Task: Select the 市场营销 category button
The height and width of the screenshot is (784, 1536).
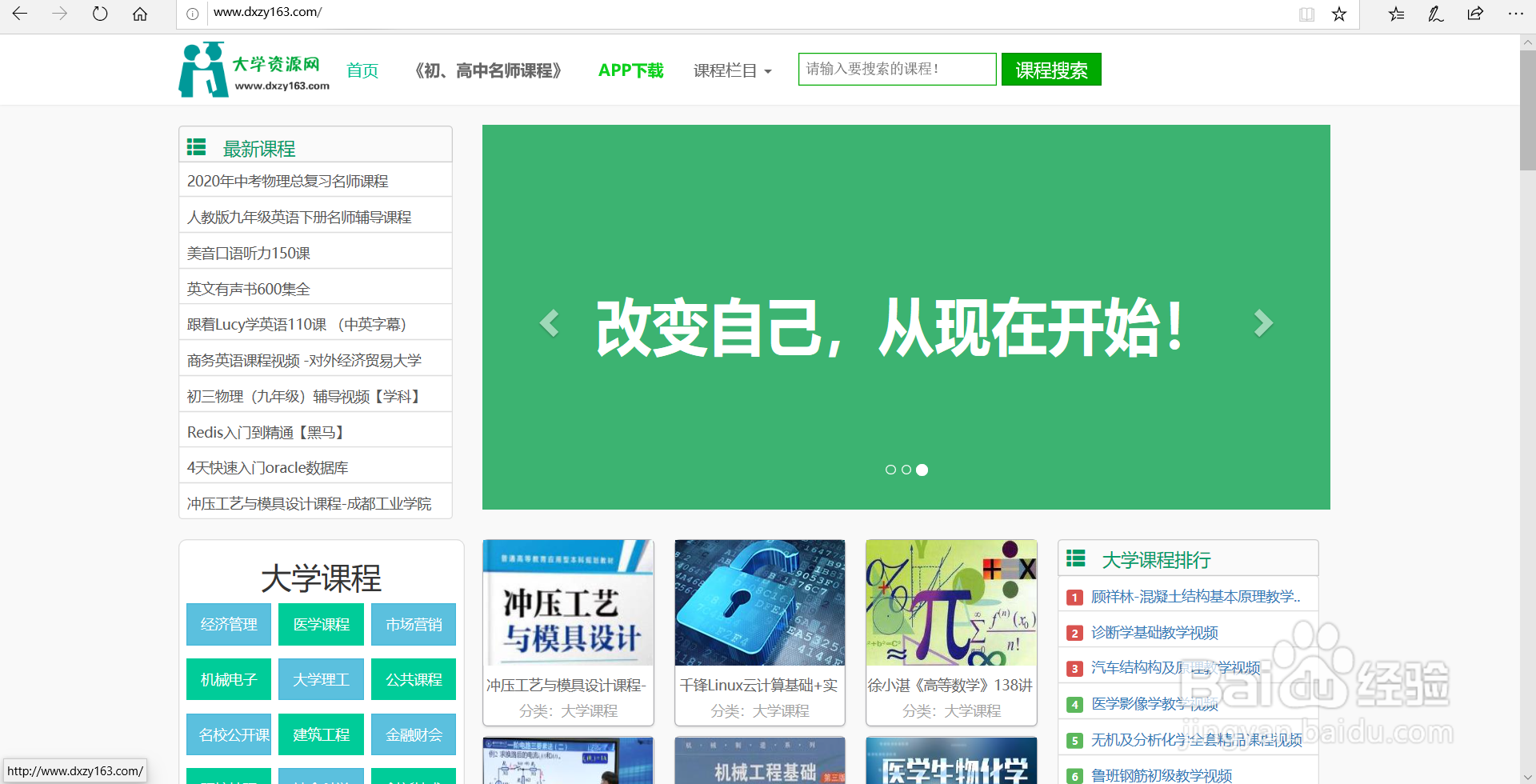Action: (x=414, y=624)
